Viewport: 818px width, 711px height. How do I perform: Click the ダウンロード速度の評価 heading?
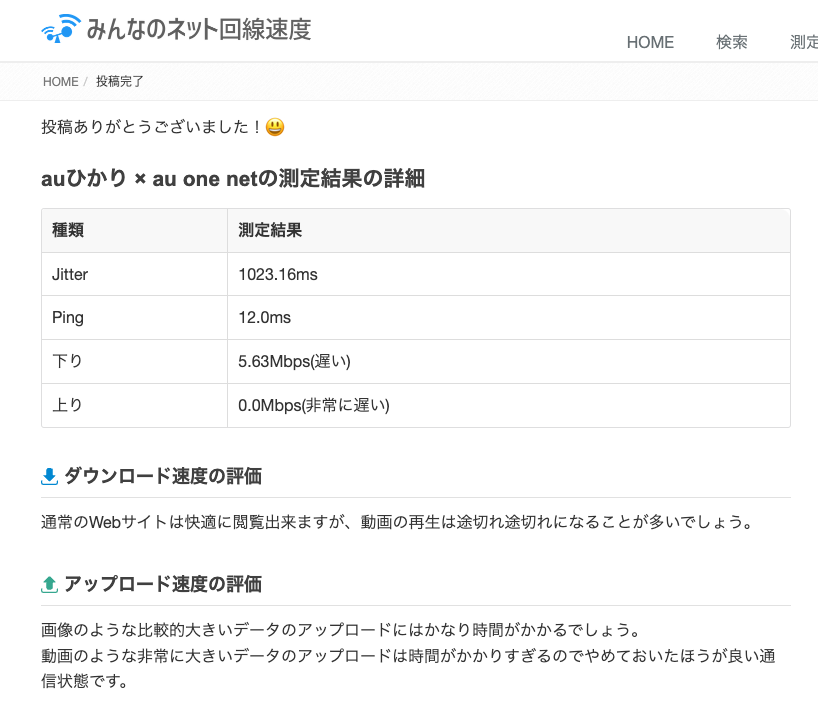point(163,476)
